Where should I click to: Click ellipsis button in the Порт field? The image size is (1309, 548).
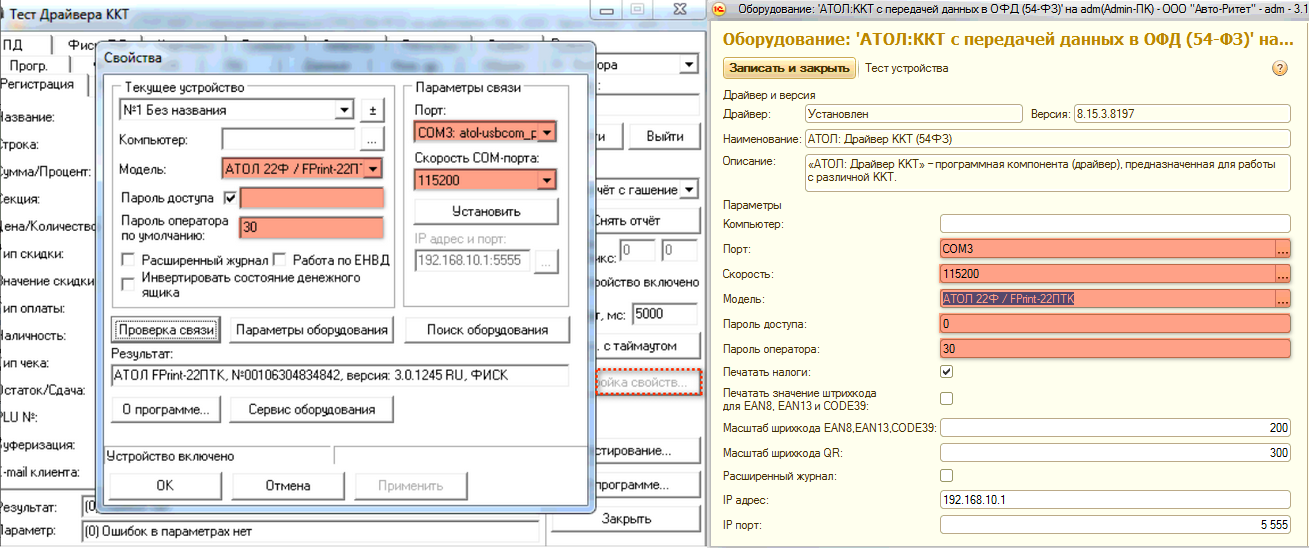[1282, 248]
